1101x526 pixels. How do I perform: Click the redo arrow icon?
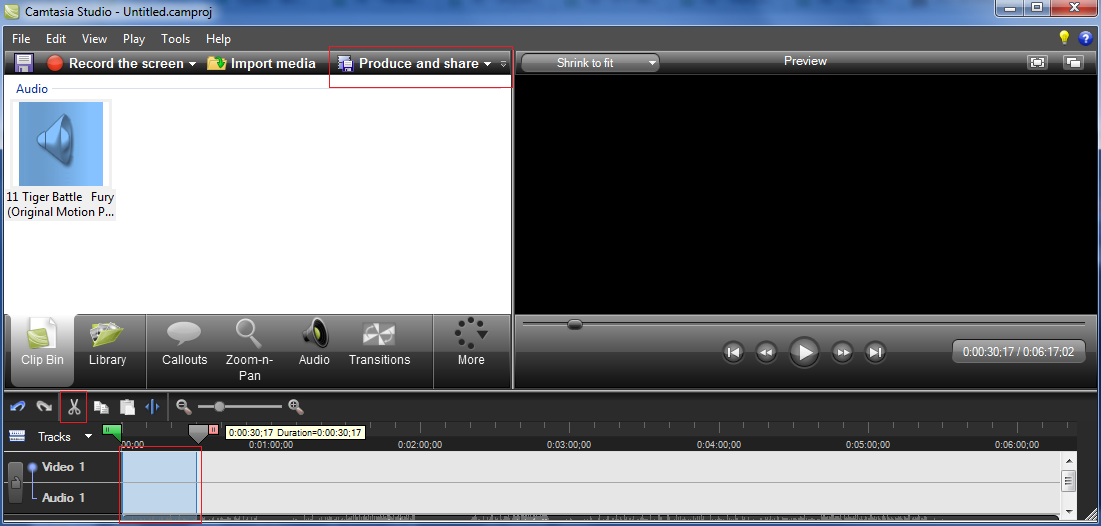44,407
